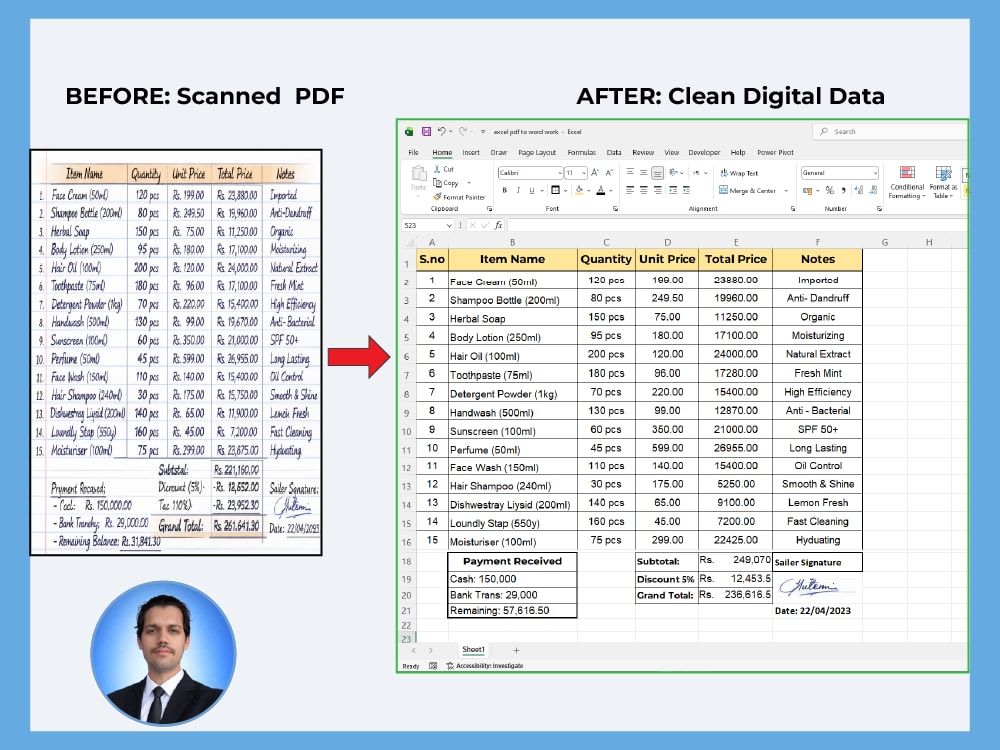This screenshot has height=750, width=1000.
Task: Select the Sheet1 worksheet tab
Action: [x=473, y=649]
